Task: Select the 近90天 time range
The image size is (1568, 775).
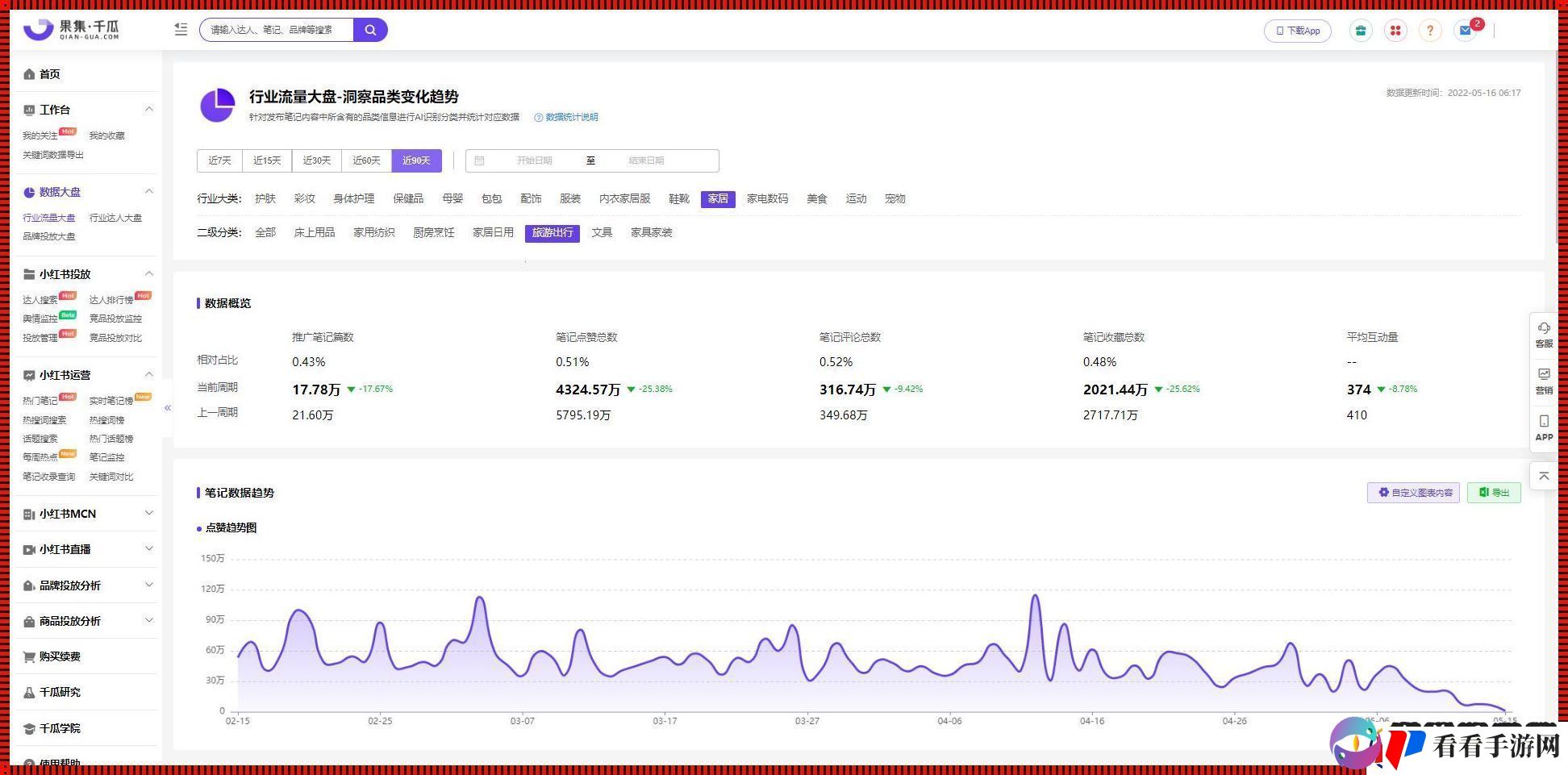Action: (x=416, y=160)
